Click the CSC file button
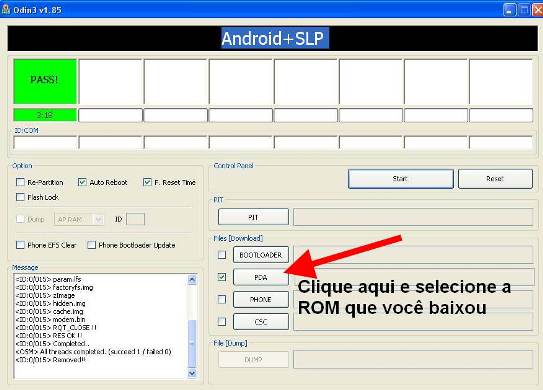The width and height of the screenshot is (543, 390). [261, 322]
